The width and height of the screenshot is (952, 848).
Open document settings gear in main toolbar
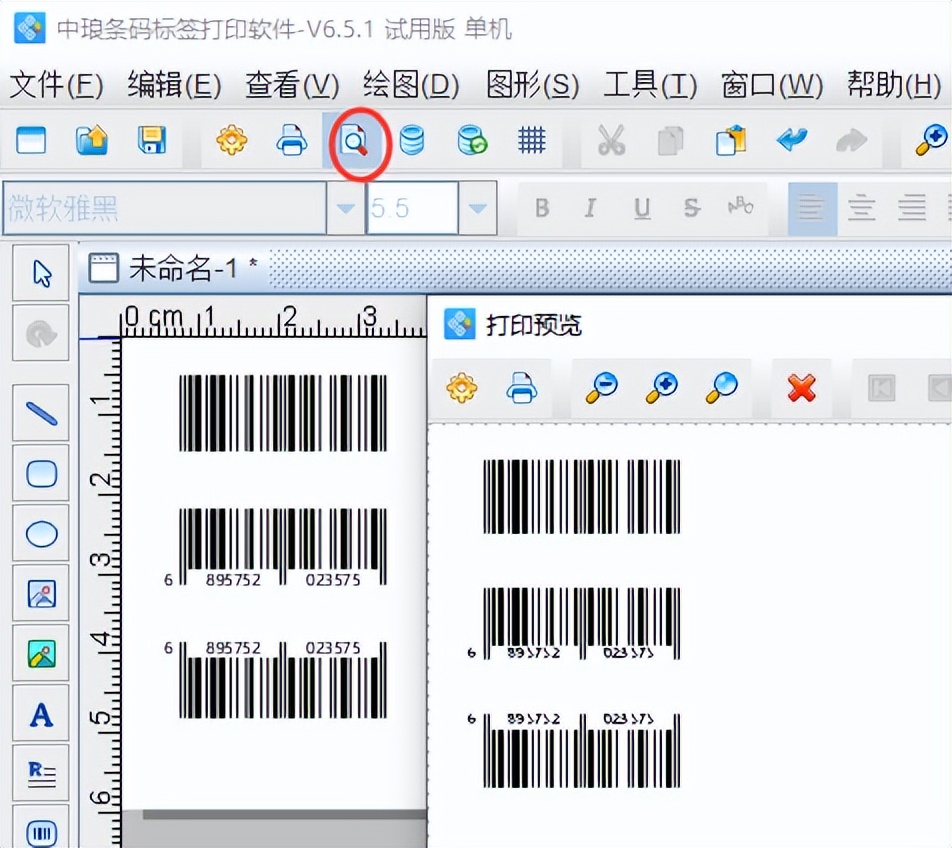point(232,140)
